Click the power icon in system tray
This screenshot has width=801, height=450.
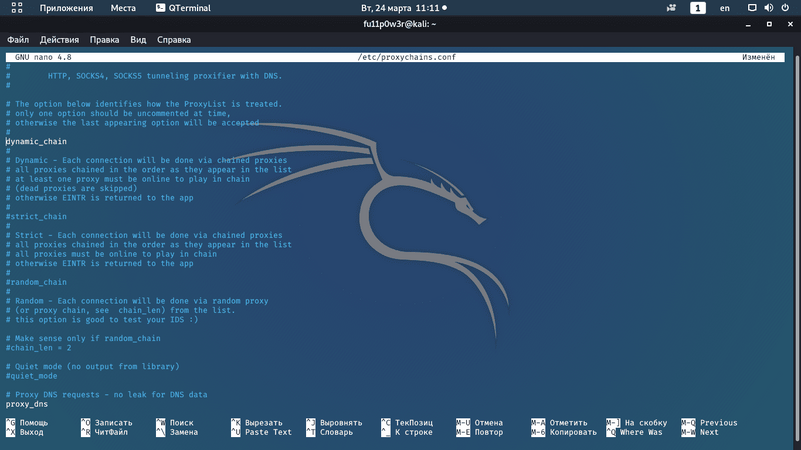point(783,8)
